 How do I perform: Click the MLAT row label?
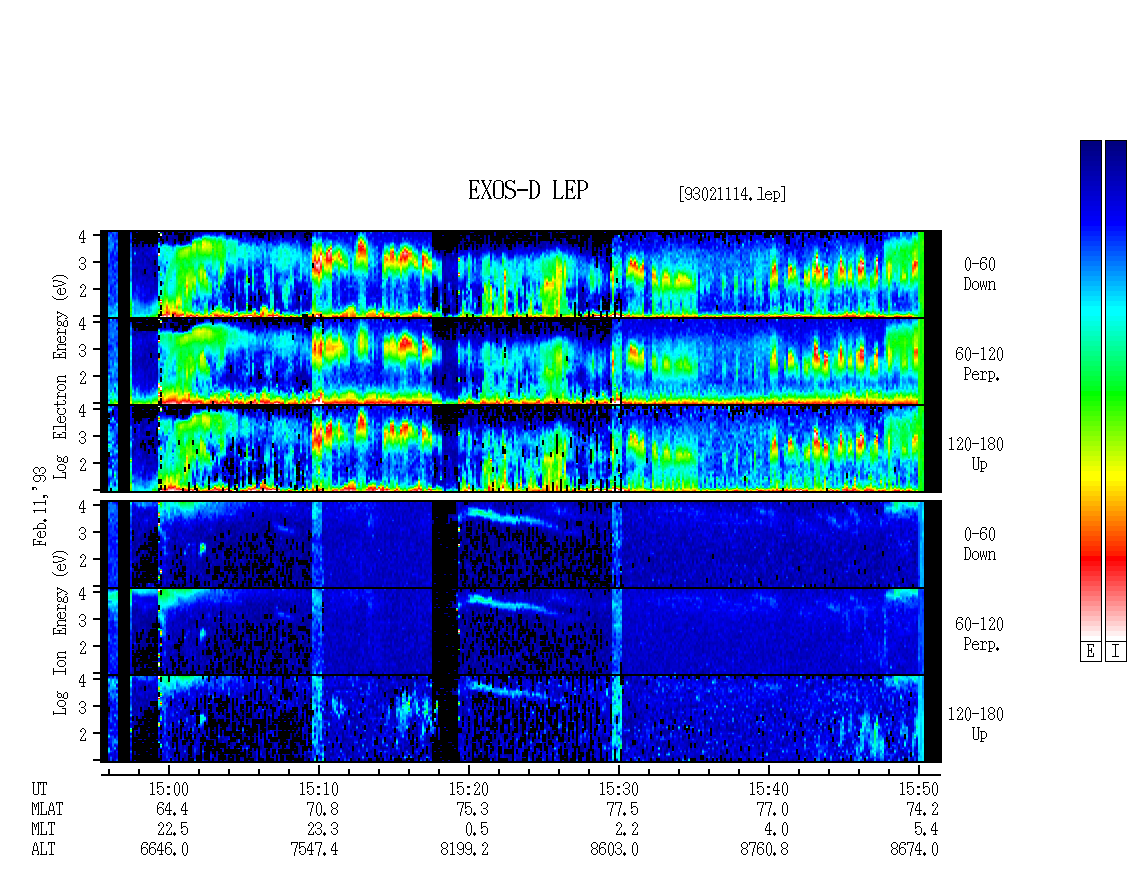[x=47, y=809]
